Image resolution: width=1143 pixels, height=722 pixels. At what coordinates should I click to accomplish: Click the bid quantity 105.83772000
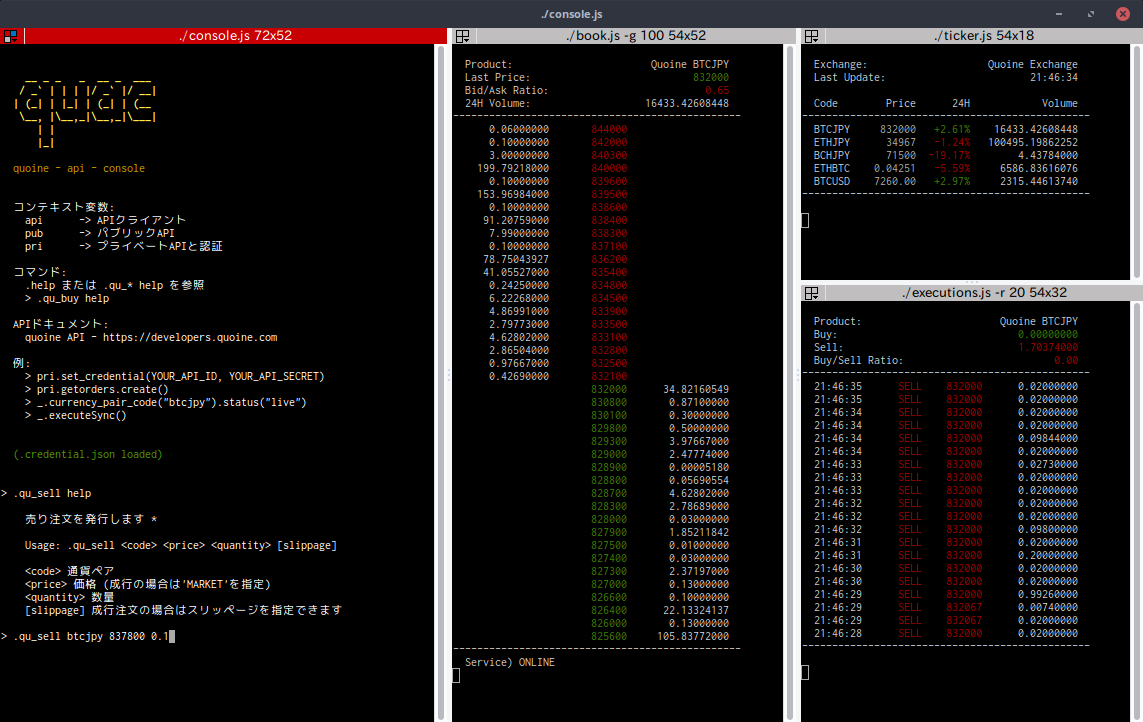tap(693, 637)
